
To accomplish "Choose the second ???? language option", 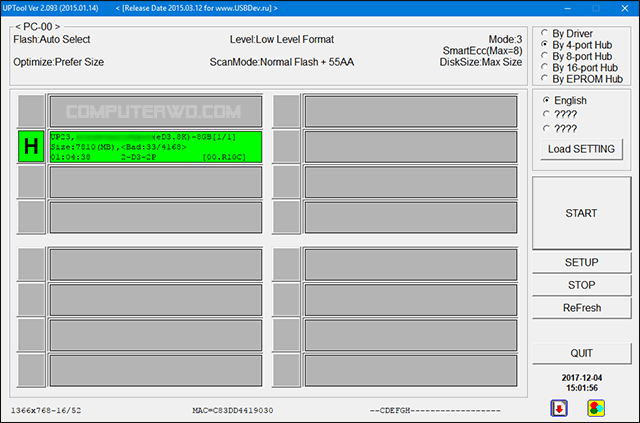I will click(560, 129).
